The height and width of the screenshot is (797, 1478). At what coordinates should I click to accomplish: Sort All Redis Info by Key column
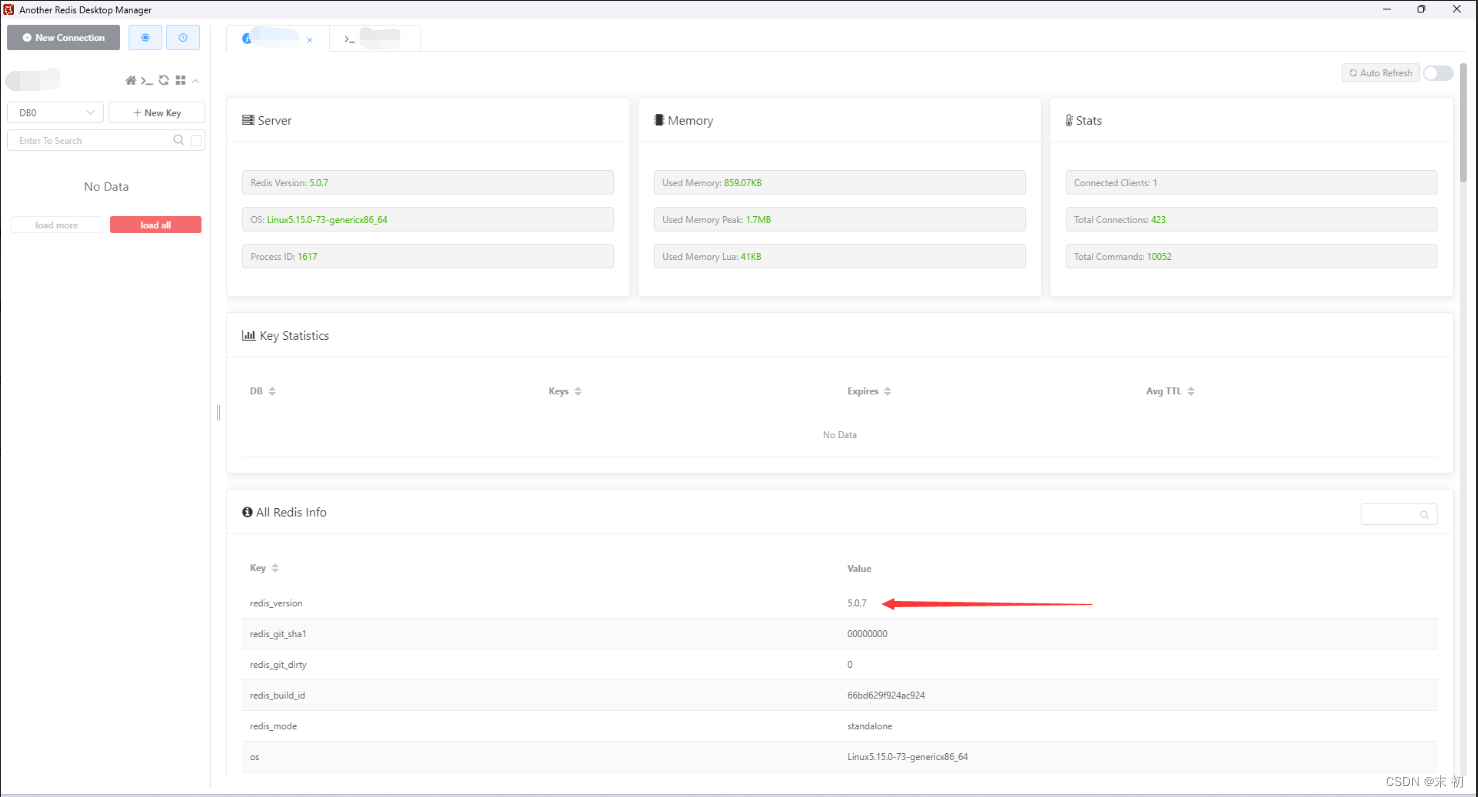[x=275, y=568]
